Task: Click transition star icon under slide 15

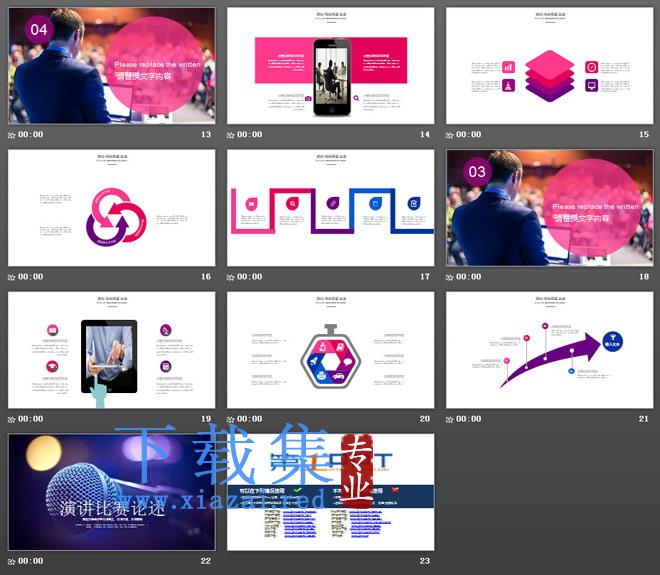Action: 450,135
